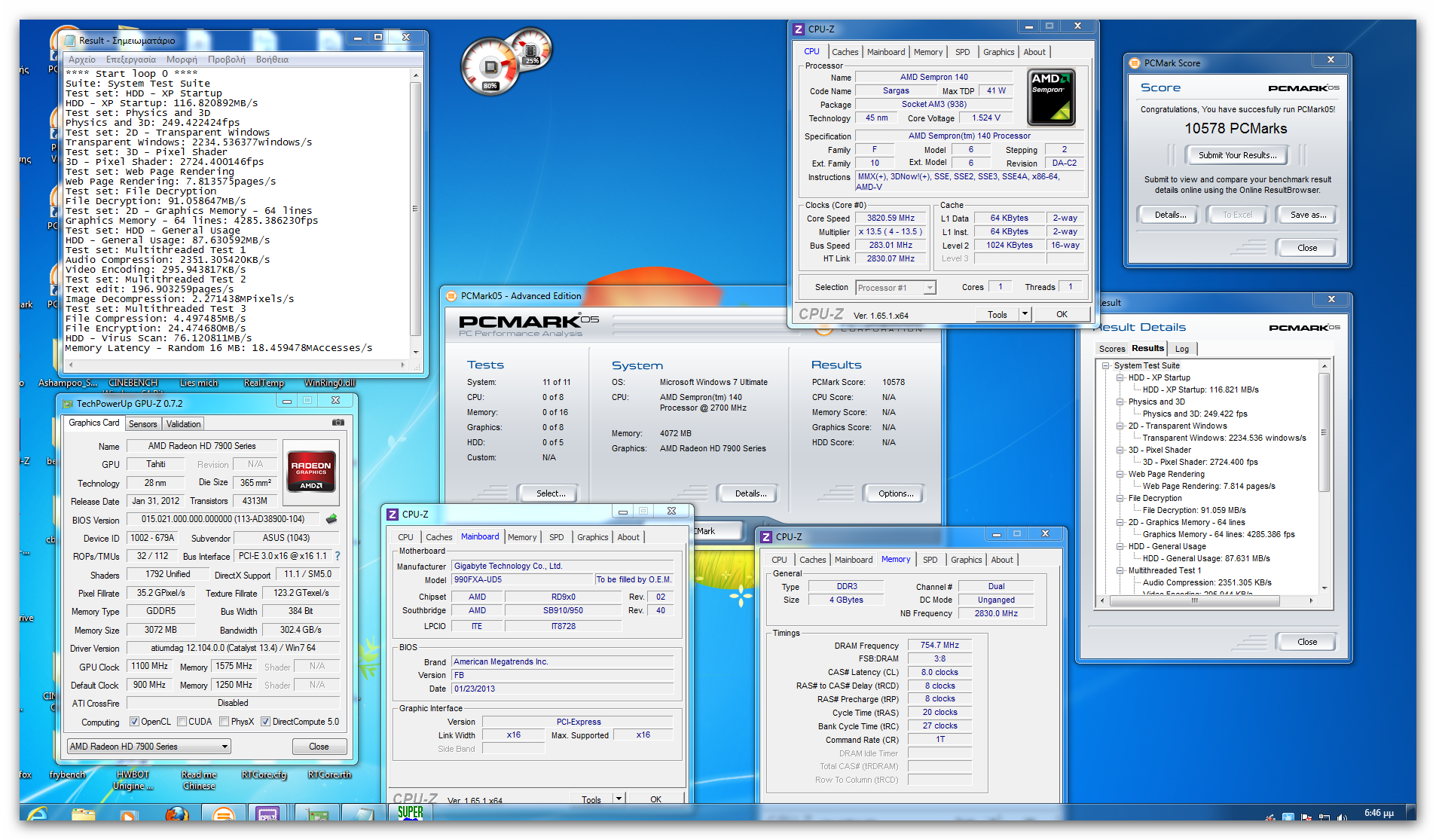
Task: Click the Close button in GPU-Z
Action: click(319, 747)
